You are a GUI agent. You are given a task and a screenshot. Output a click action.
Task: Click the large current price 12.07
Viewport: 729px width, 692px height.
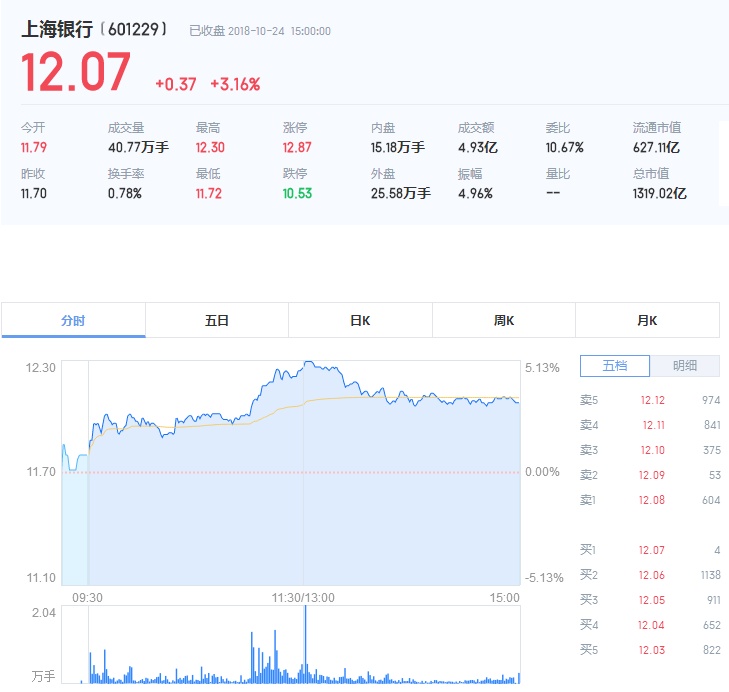pos(76,74)
